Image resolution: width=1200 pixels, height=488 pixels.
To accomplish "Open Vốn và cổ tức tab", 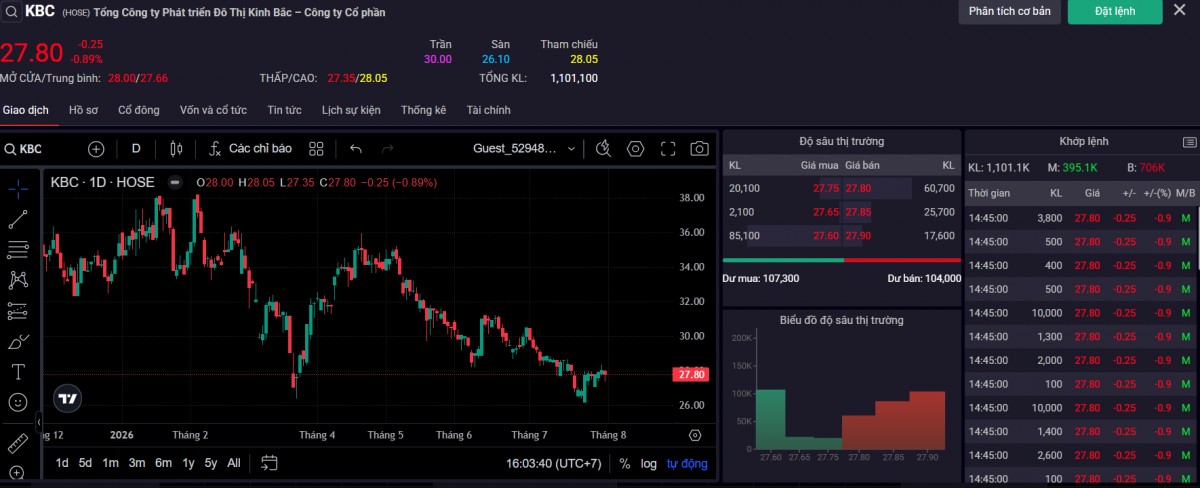I will pos(213,110).
